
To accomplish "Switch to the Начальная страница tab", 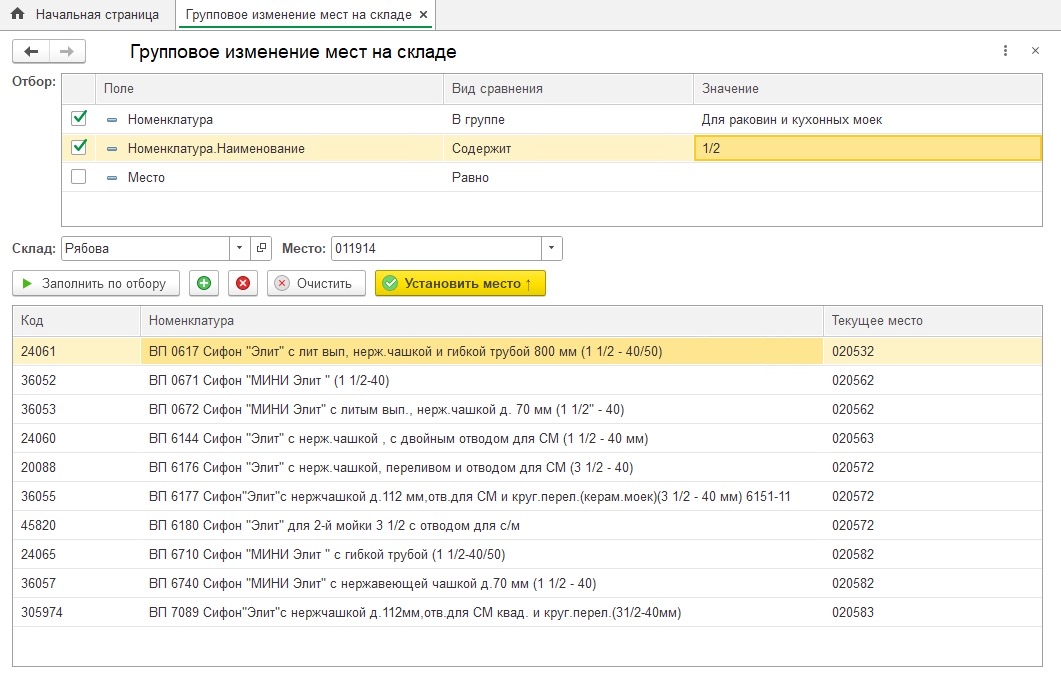I will coord(96,15).
